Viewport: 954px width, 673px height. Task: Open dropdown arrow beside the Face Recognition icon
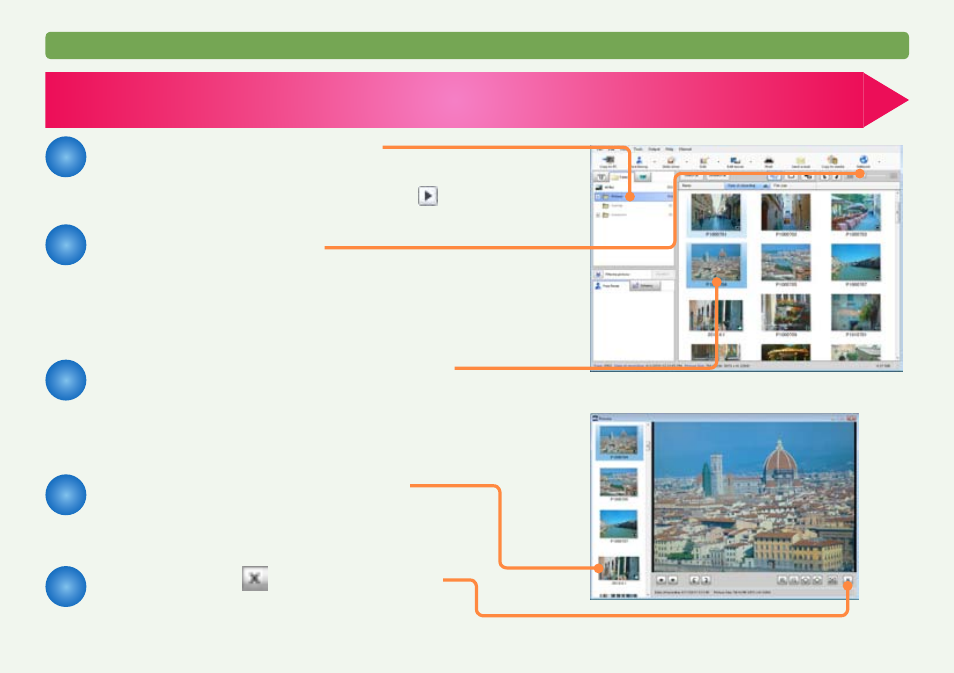coord(655,162)
